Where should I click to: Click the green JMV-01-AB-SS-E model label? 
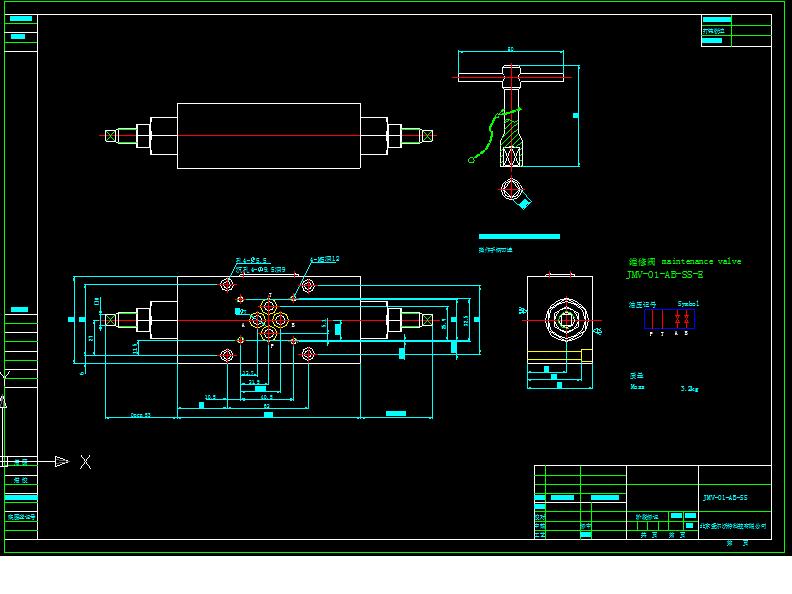click(x=664, y=275)
